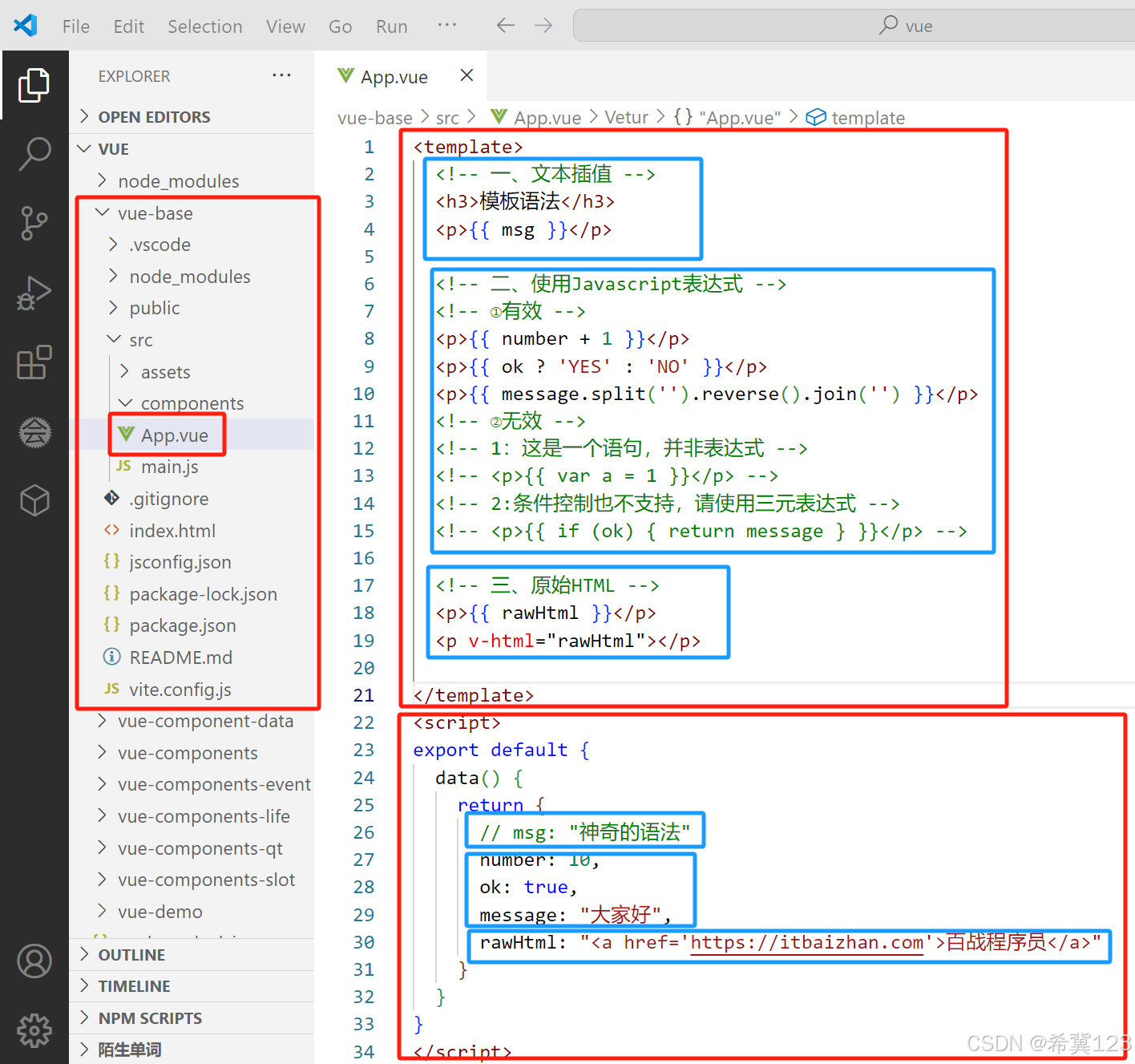Open package-lock.json file
Screen dimensions: 1135x1064
tap(192, 594)
